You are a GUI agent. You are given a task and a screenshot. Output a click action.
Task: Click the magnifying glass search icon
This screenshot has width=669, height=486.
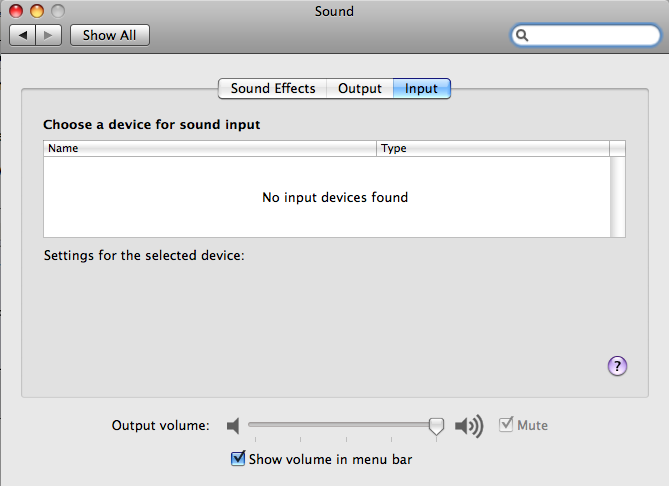[522, 35]
